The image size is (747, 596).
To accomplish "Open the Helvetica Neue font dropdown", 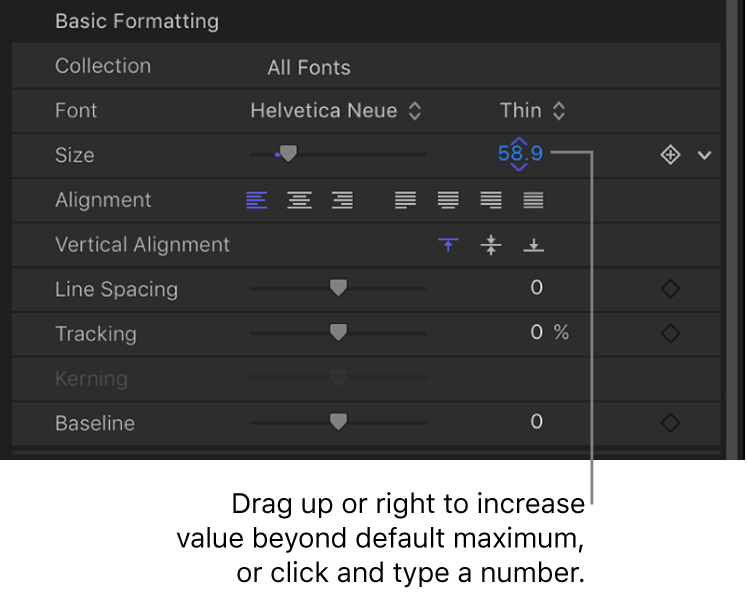I will pos(336,111).
